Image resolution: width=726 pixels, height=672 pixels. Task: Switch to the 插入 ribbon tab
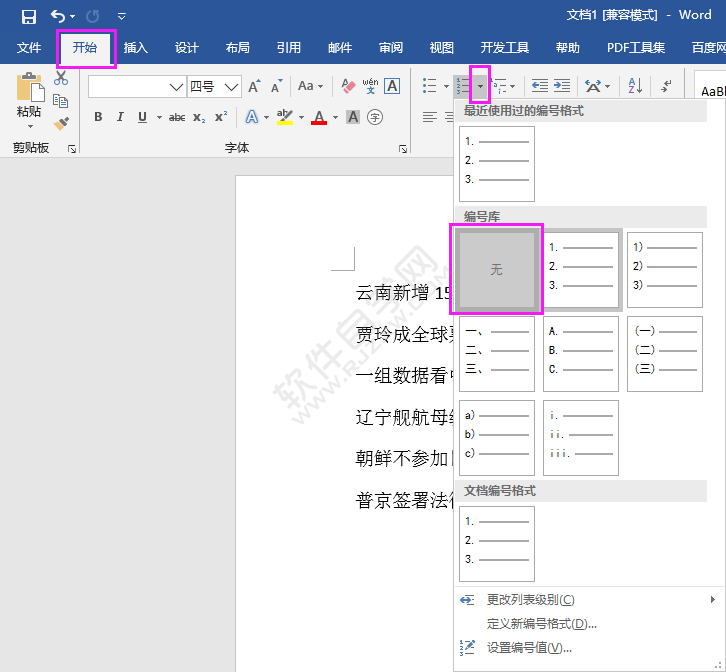pos(135,48)
